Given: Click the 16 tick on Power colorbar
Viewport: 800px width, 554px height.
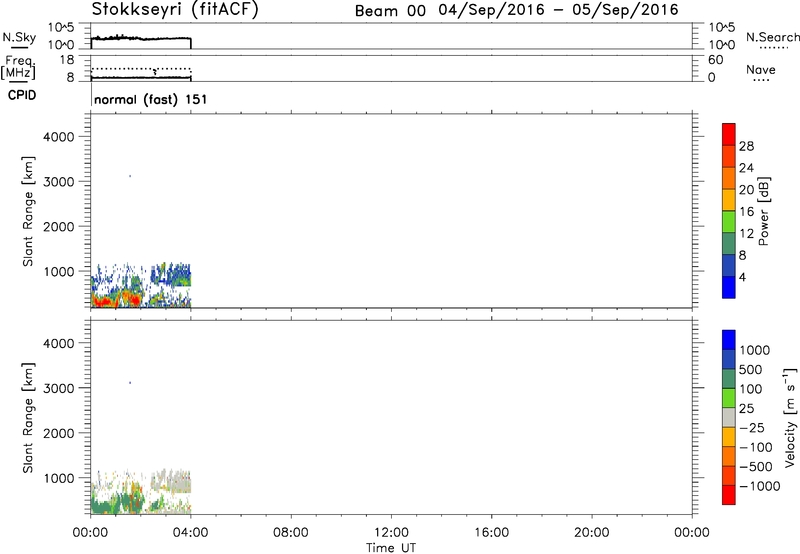Looking at the screenshot, I should pyautogui.click(x=746, y=212).
